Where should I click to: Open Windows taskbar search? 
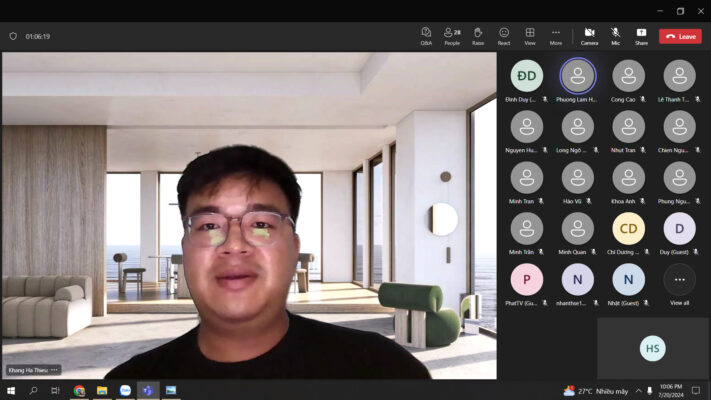point(33,390)
